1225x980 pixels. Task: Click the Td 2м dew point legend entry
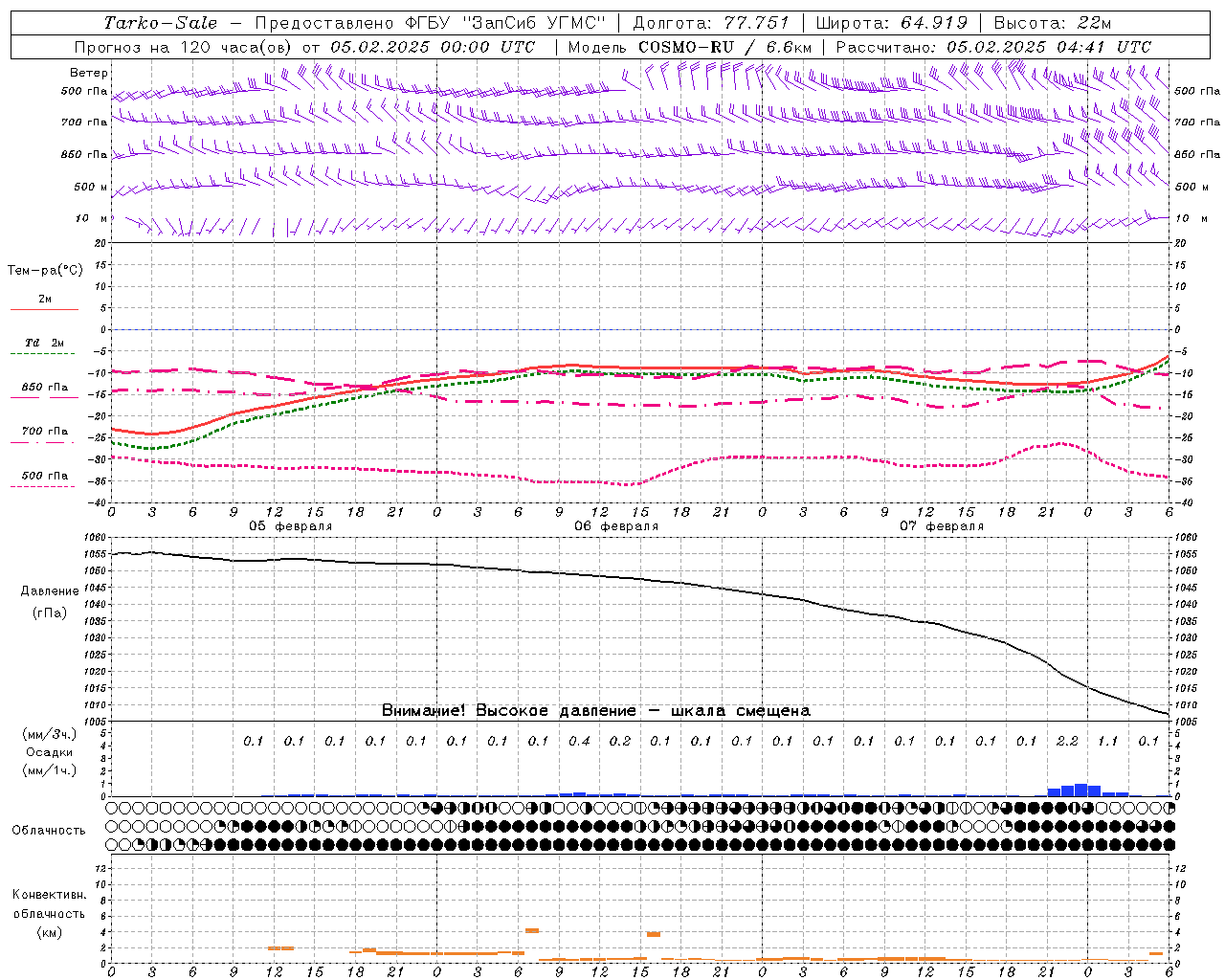[44, 343]
